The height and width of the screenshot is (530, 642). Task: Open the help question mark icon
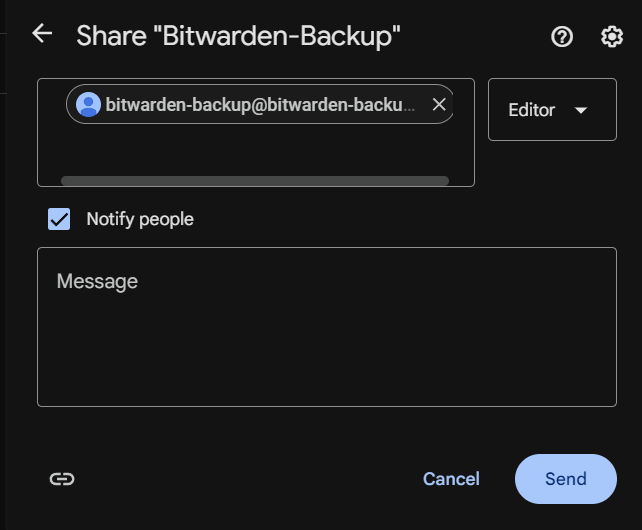tap(562, 37)
